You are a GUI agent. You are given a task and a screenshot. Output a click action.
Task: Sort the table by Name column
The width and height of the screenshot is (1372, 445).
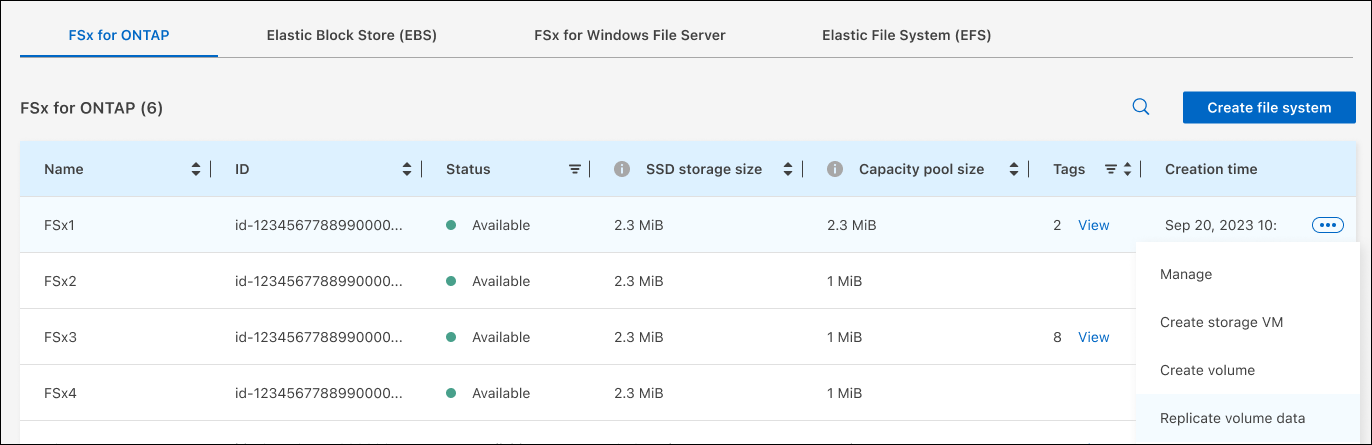[x=195, y=169]
